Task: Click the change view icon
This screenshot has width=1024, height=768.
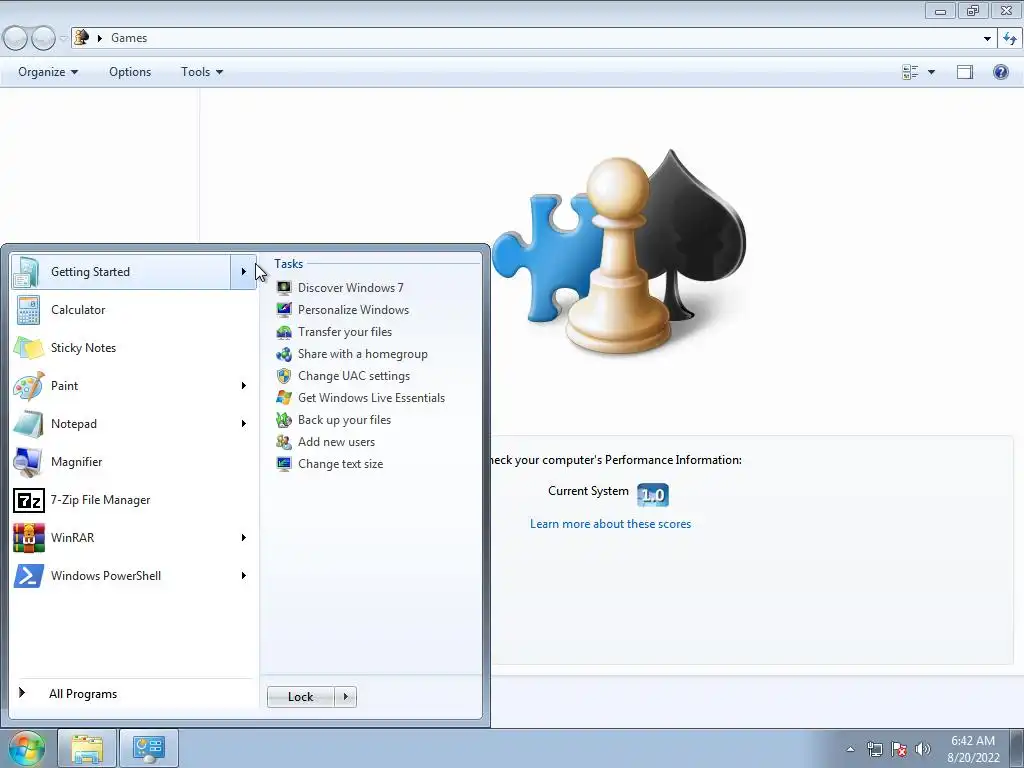Action: click(910, 72)
